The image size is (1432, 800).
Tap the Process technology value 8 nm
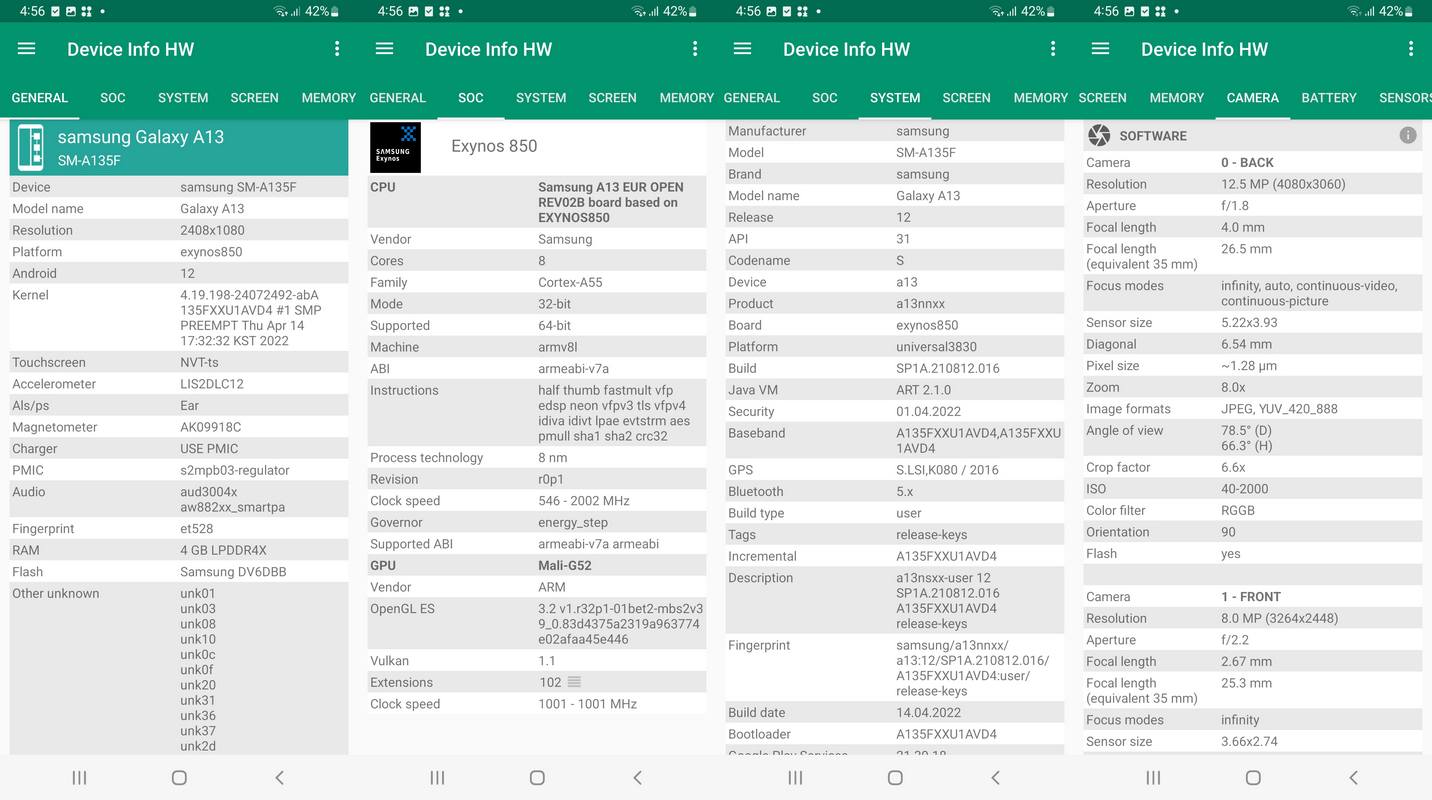(x=553, y=457)
